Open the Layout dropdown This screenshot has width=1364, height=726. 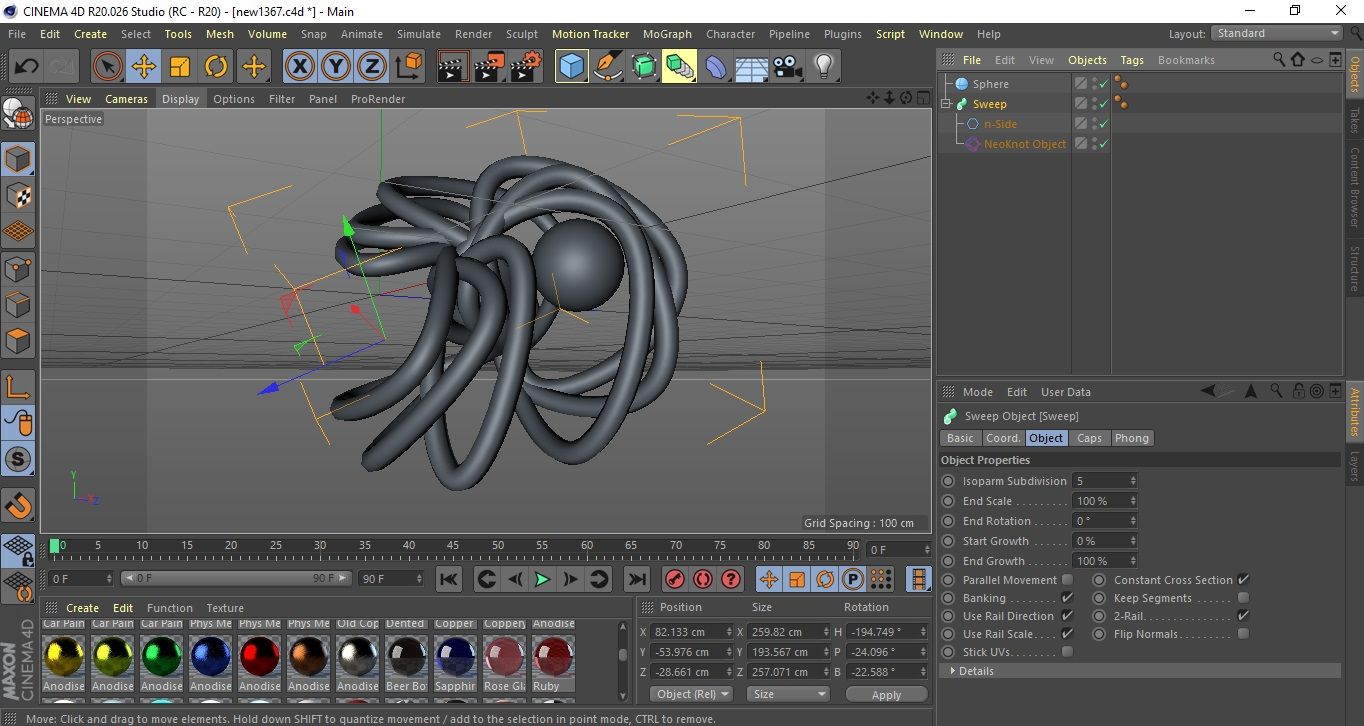click(x=1277, y=33)
